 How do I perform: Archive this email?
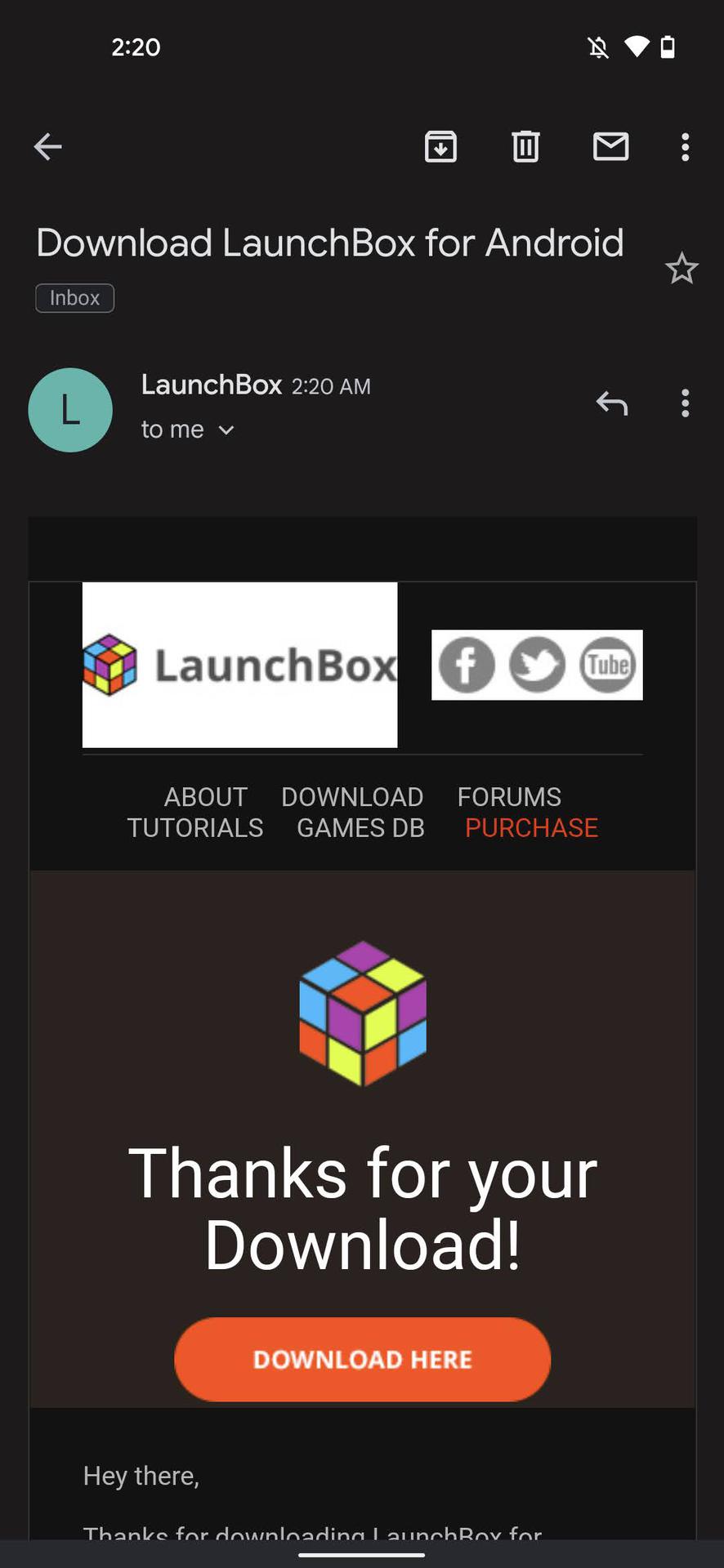pos(440,147)
